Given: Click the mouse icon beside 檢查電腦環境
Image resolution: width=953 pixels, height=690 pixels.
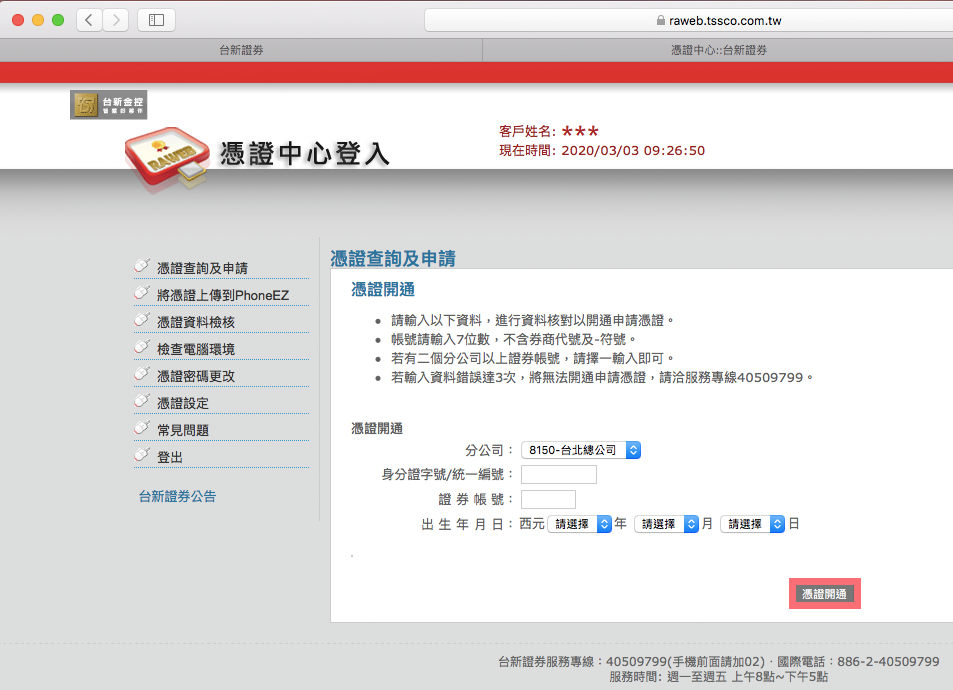Looking at the screenshot, I should pos(142,347).
